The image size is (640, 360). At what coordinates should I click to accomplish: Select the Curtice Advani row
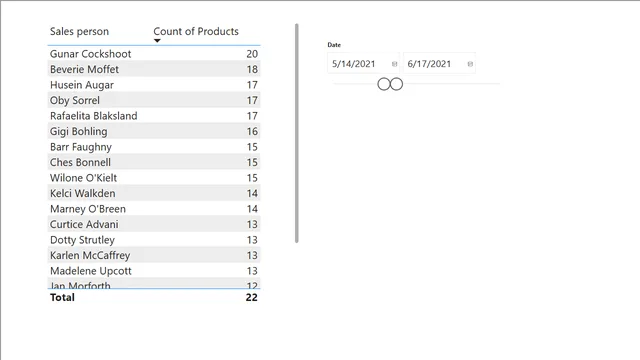154,224
